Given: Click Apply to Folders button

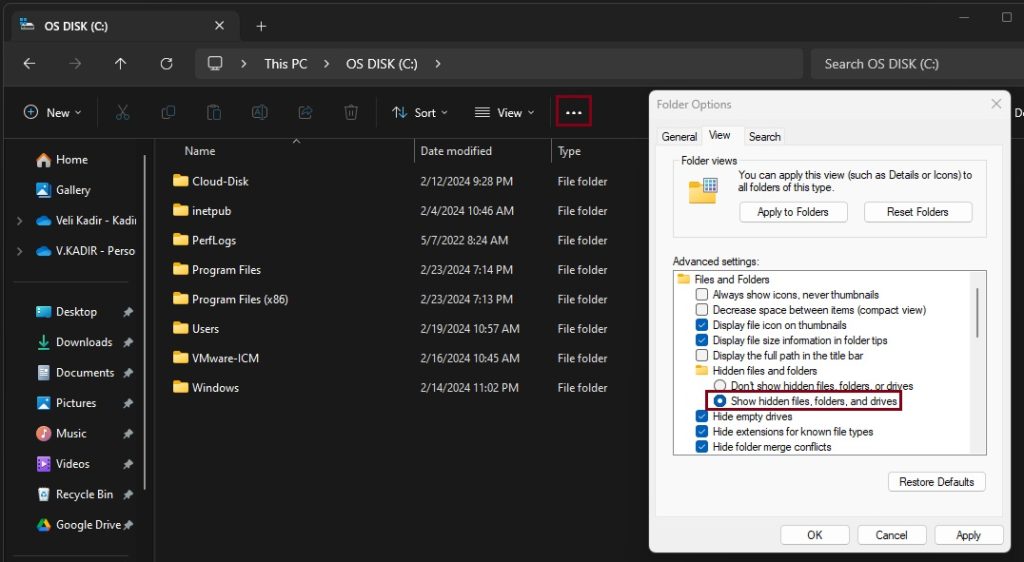Looking at the screenshot, I should point(793,211).
